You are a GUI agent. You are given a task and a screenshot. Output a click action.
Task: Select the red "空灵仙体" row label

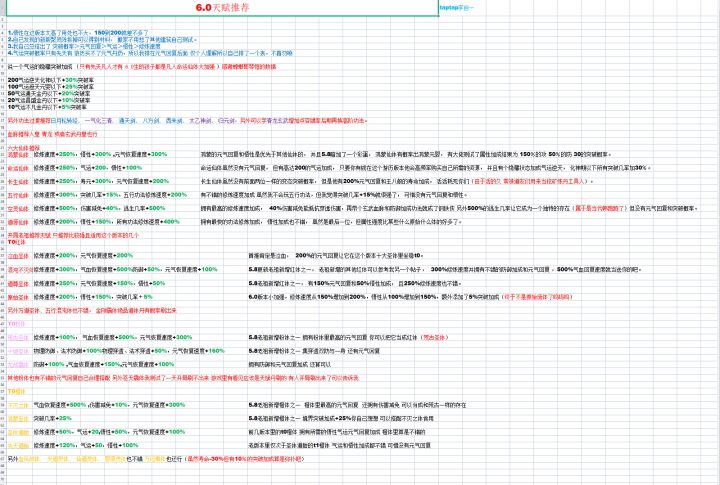click(18, 209)
